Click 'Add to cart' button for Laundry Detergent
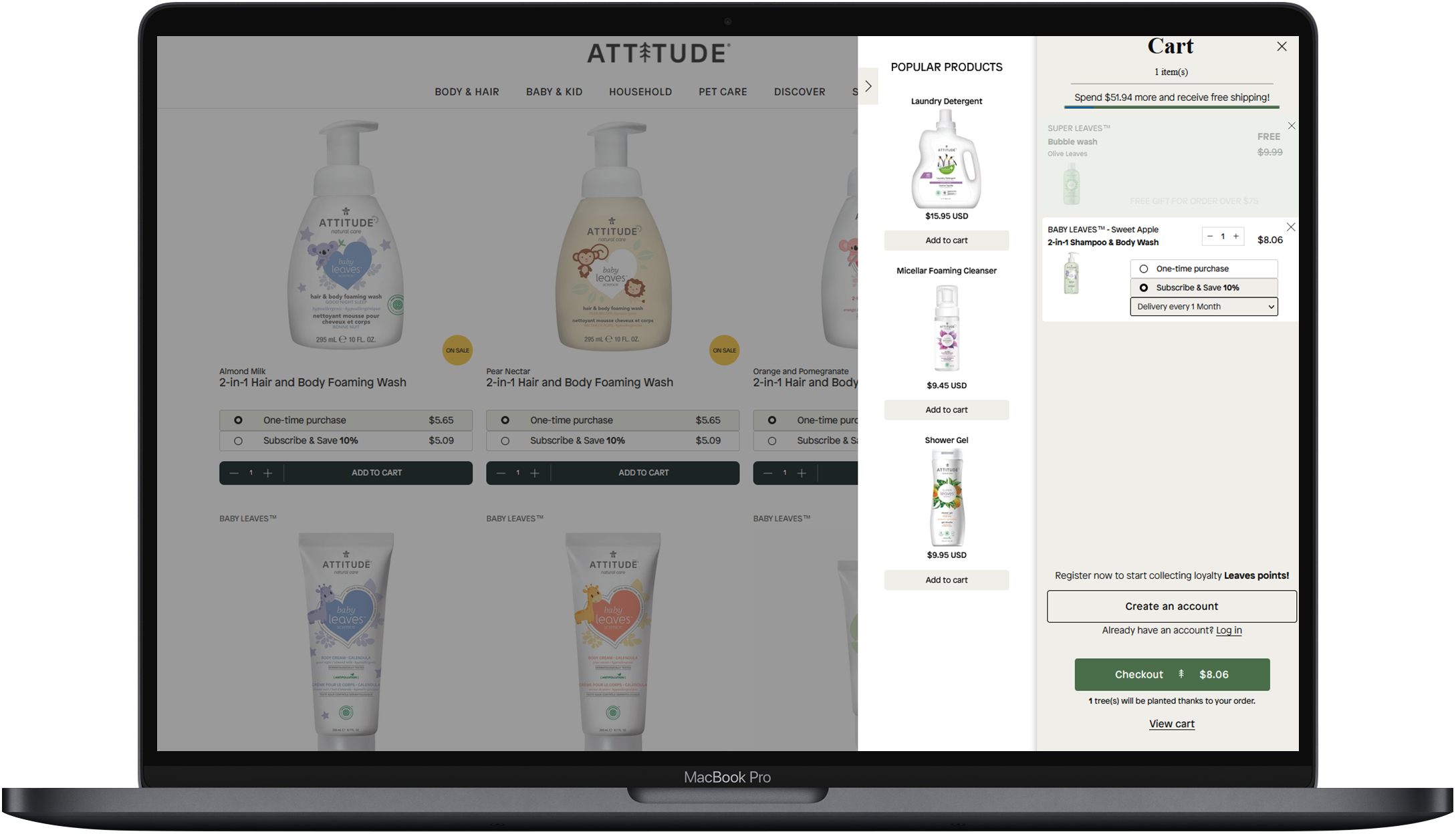 click(x=946, y=240)
